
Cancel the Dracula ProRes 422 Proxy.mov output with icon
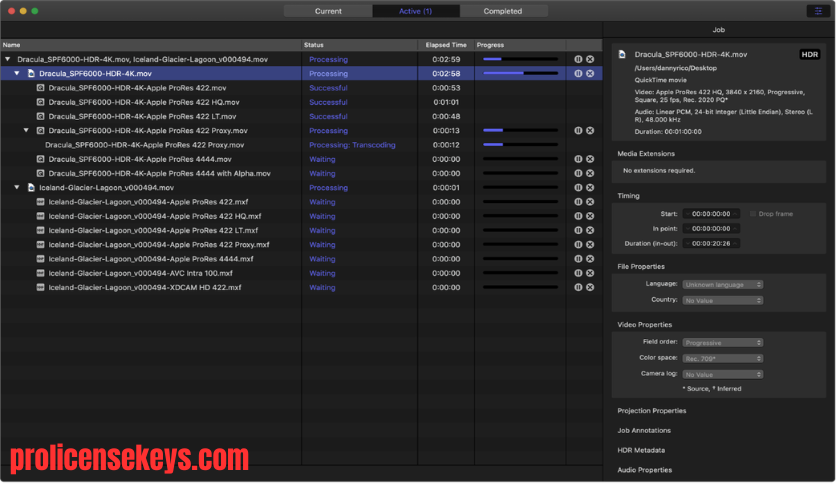coord(590,131)
